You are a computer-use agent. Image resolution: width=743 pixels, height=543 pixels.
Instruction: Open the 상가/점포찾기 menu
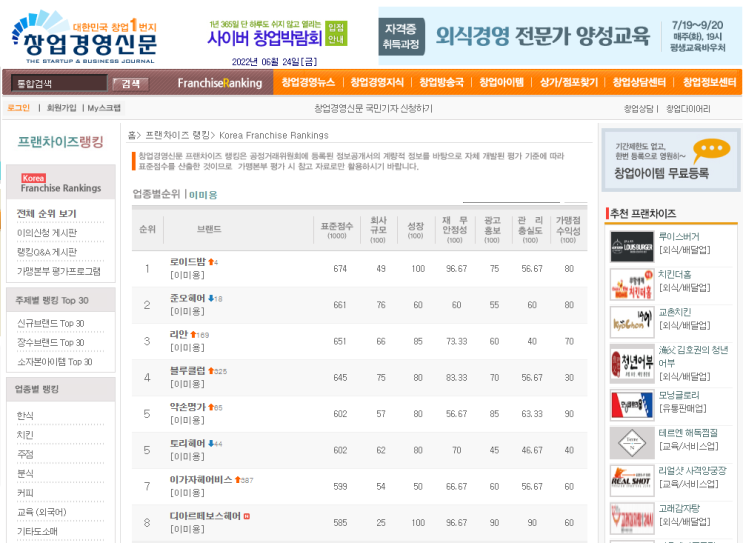pos(569,82)
